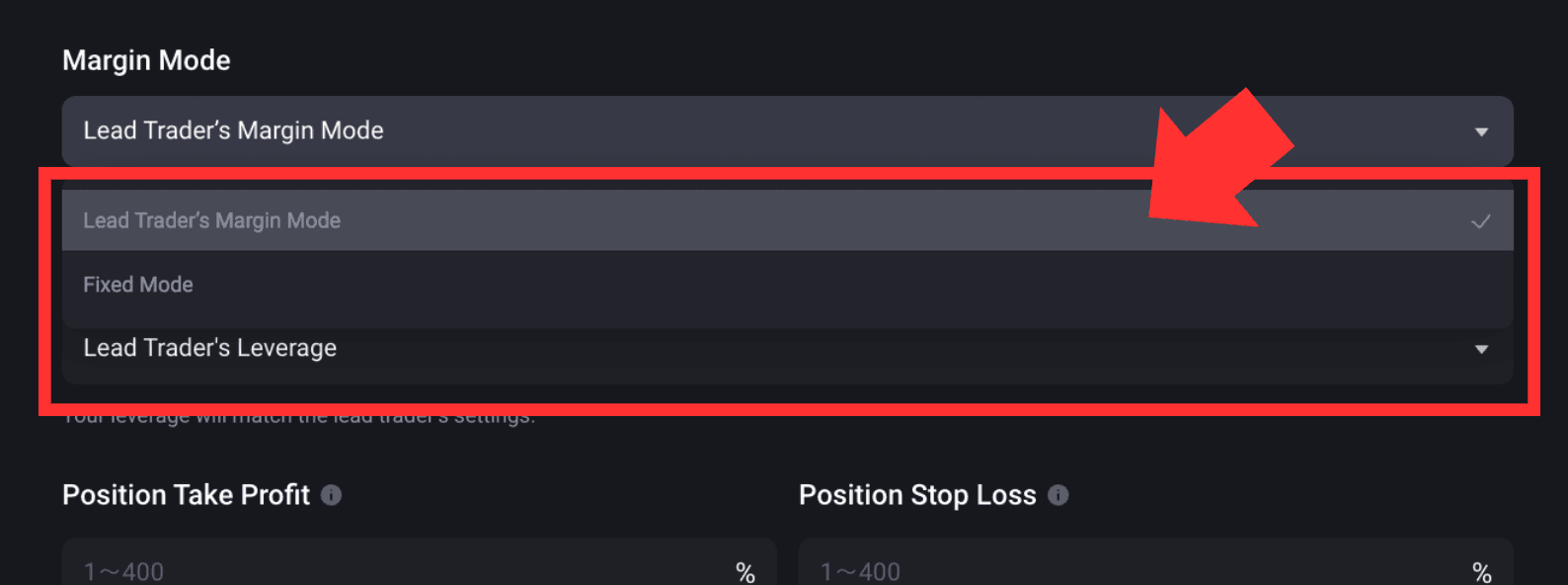Show info for Position Stop Loss

pos(1058,495)
